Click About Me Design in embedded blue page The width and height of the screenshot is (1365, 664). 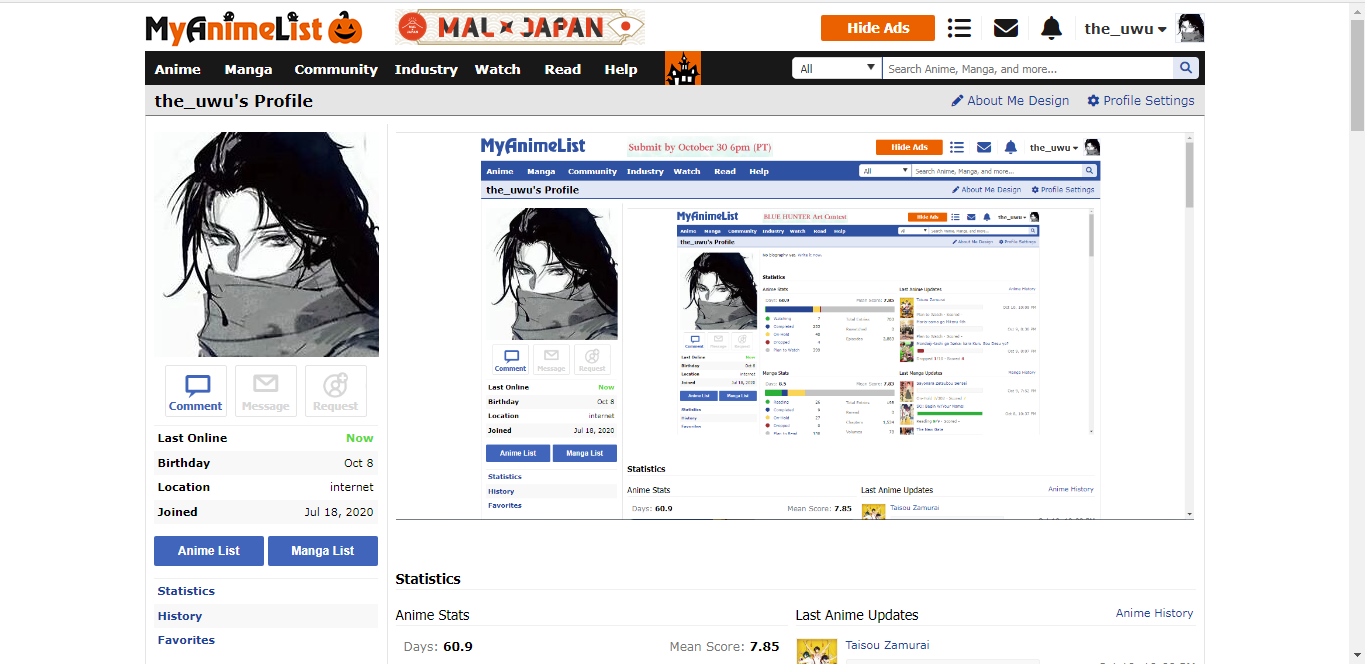986,190
